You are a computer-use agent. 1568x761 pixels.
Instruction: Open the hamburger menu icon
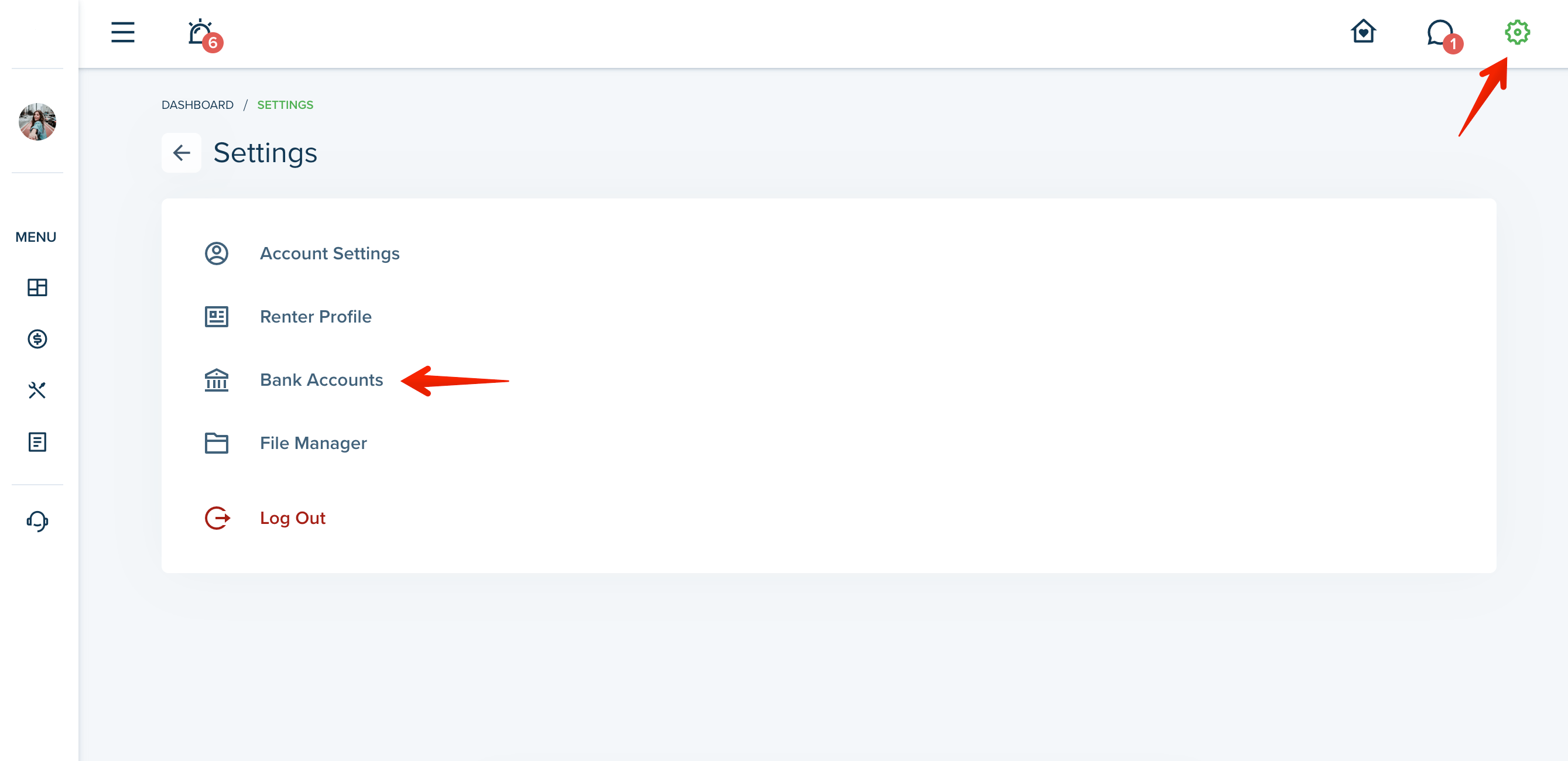(x=122, y=32)
